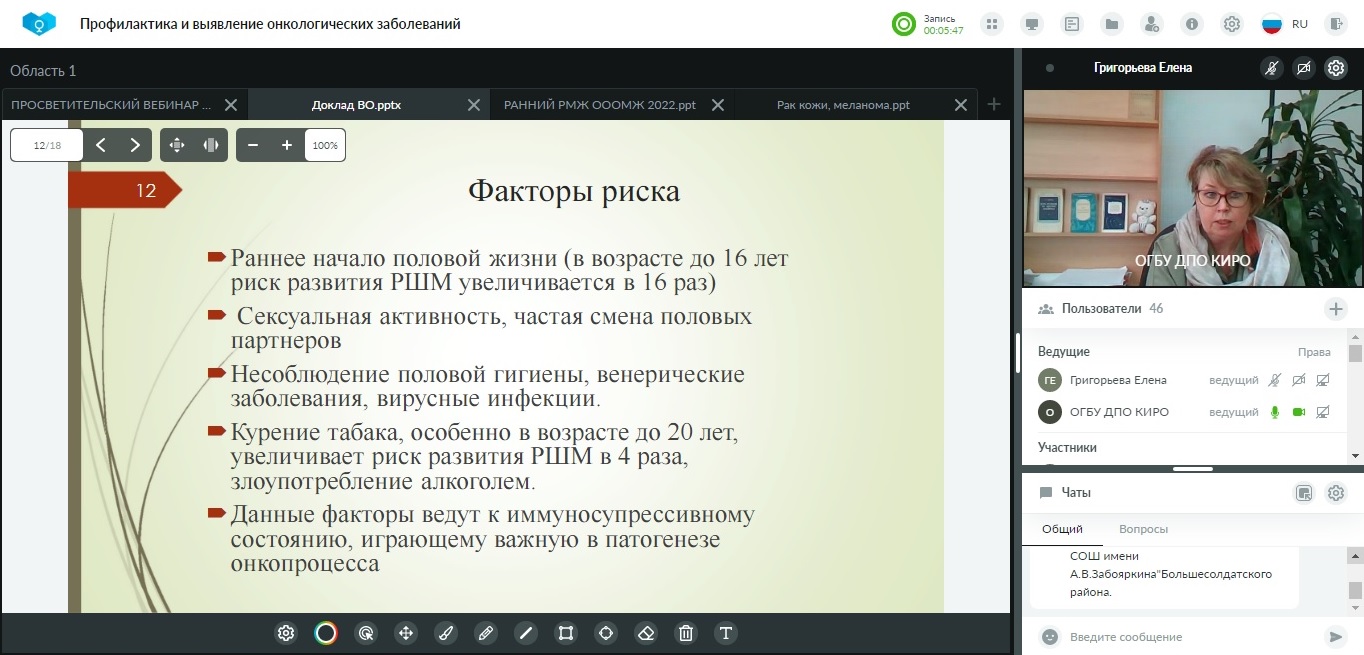
Task: Click the slide number 12/18 field
Action: click(x=47, y=145)
